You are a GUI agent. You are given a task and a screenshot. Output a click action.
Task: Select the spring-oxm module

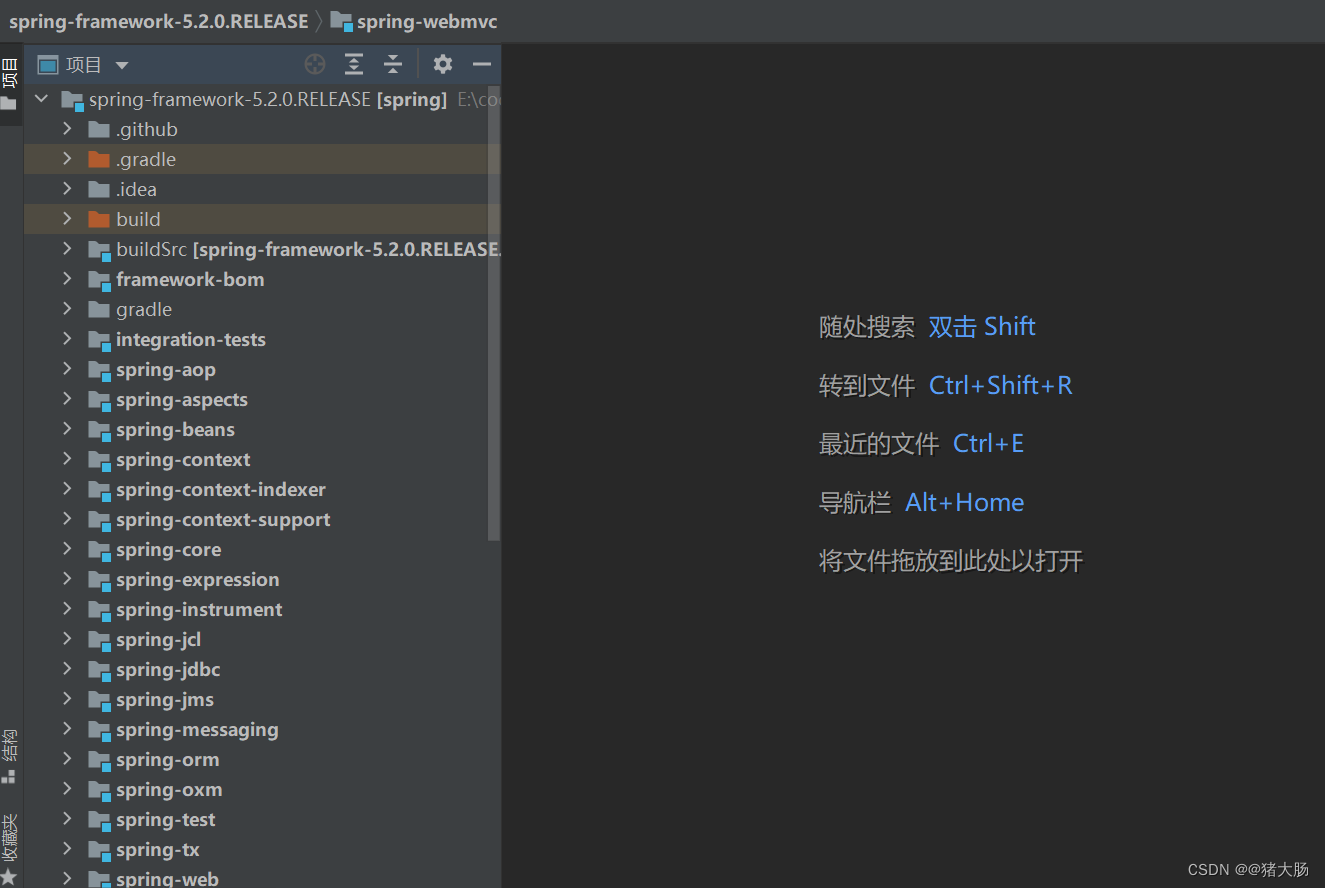262,789
